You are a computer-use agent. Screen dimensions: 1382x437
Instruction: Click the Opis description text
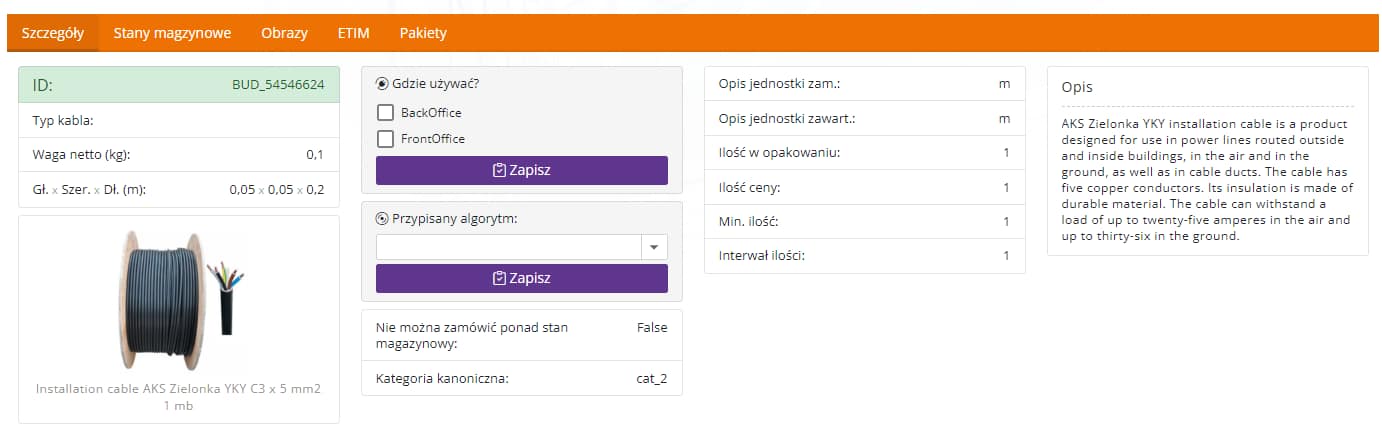[1206, 180]
